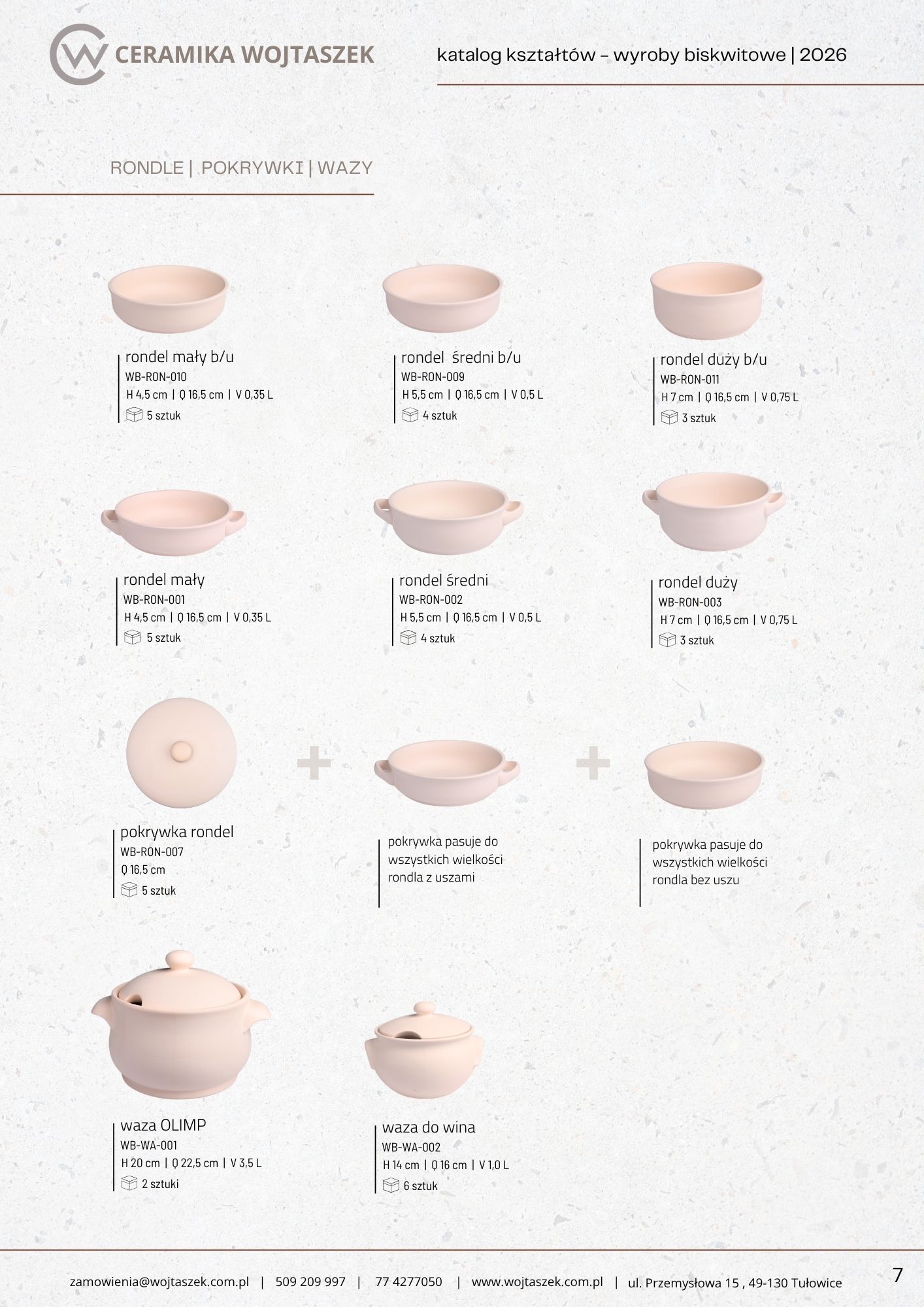
Task: Click the plus sign right of the lid
Action: (x=314, y=763)
